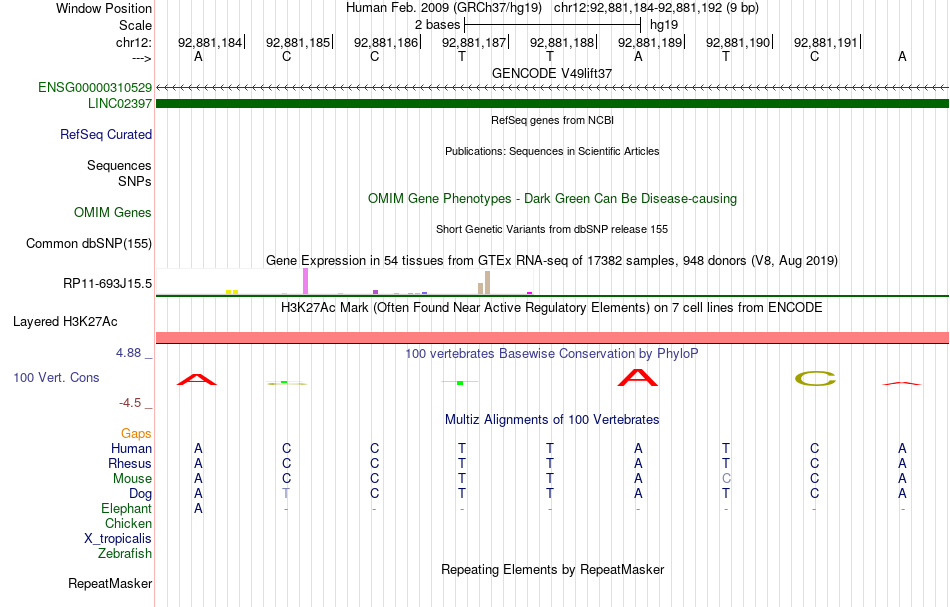950x607 pixels.
Task: Click Repeating Elements by RepeatMasker title
Action: 552,569
